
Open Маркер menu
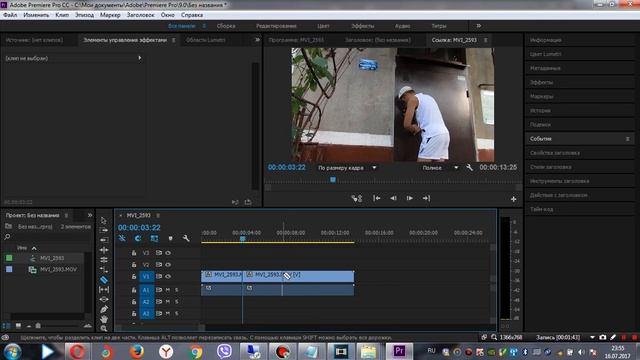pos(110,15)
